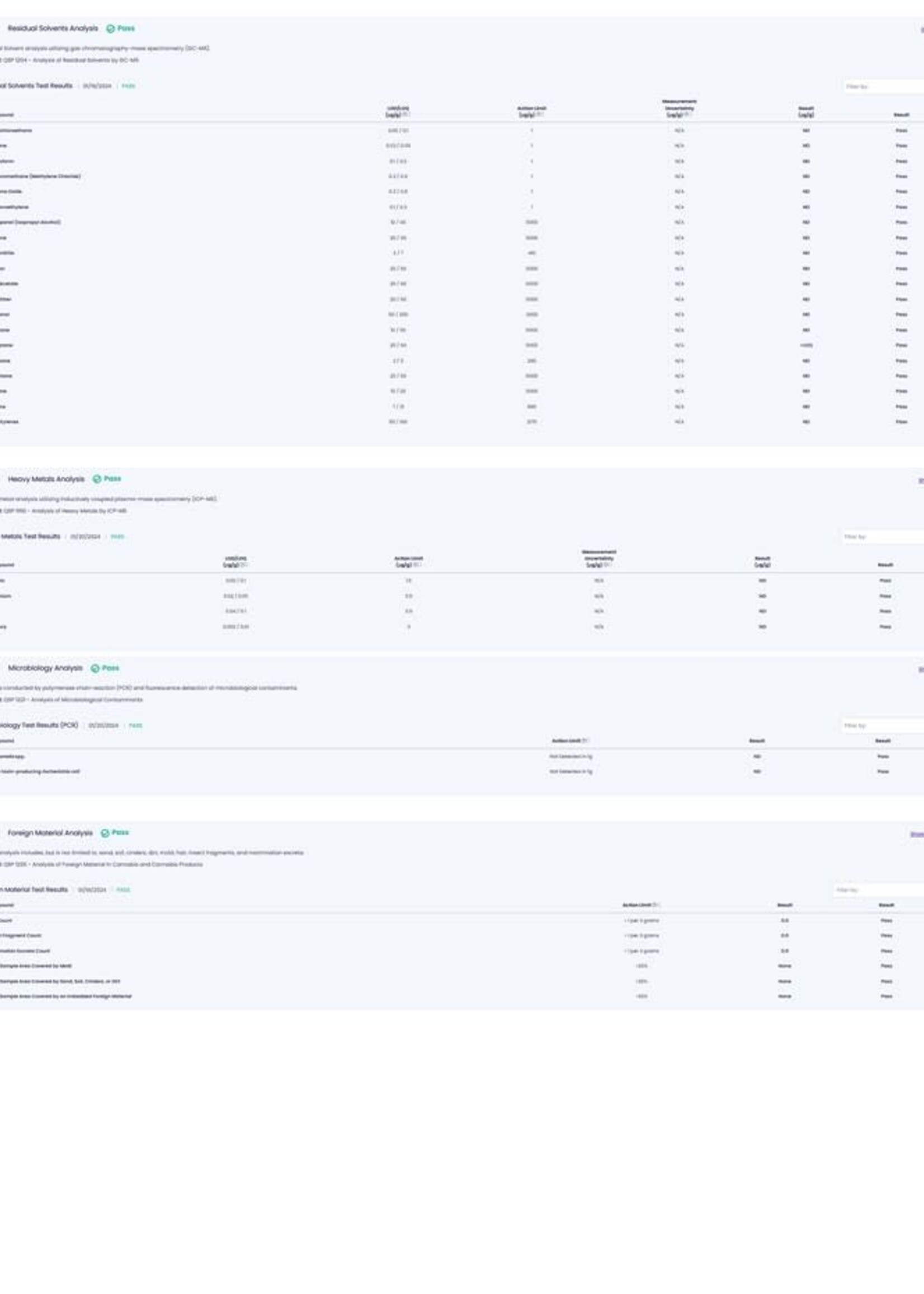Click info icon beside Microbiology Action Limit header
Viewport: 924px width, 1294px height.
click(x=586, y=741)
